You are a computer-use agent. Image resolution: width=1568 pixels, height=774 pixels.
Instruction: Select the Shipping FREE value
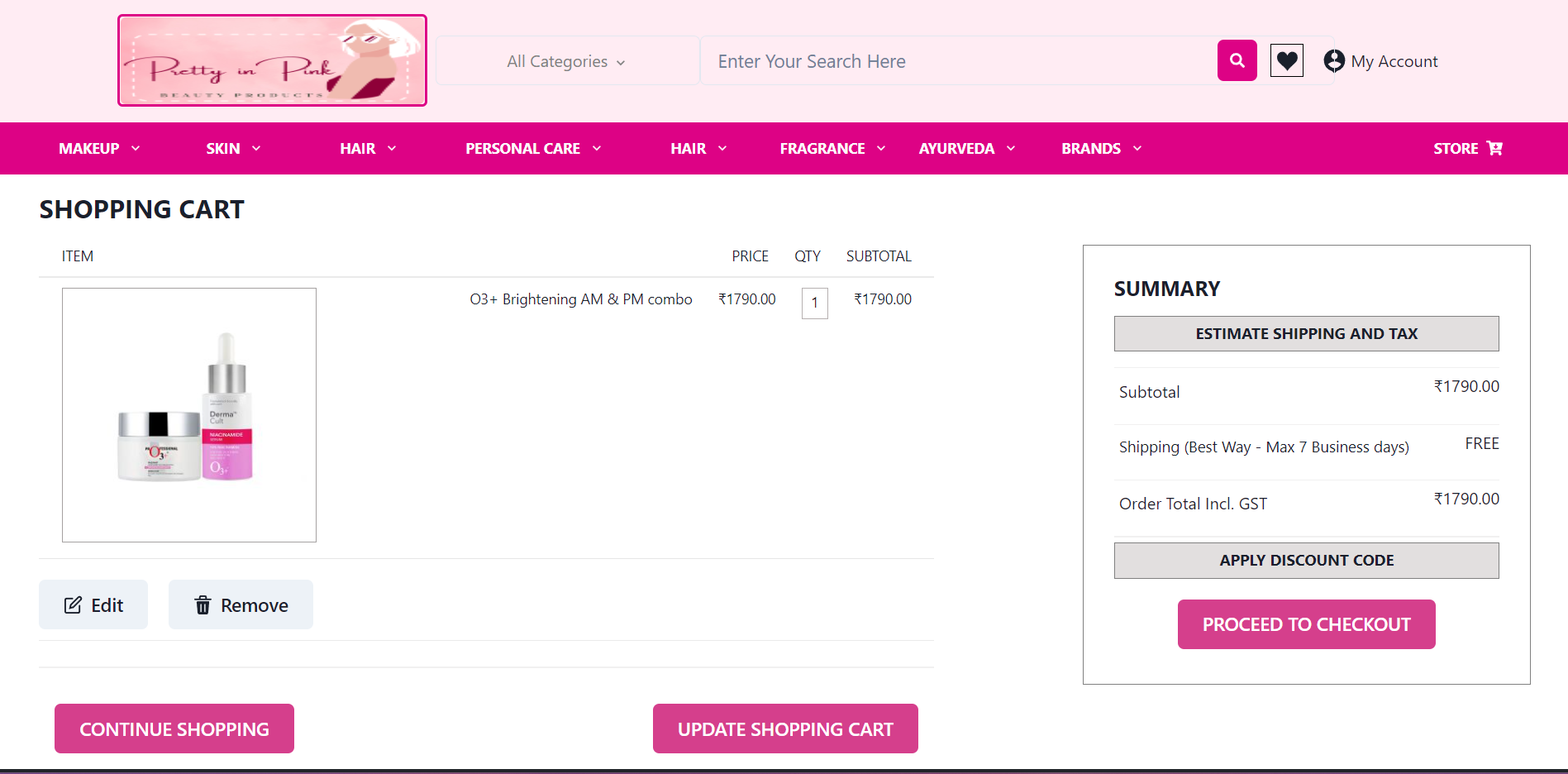[x=1482, y=444]
